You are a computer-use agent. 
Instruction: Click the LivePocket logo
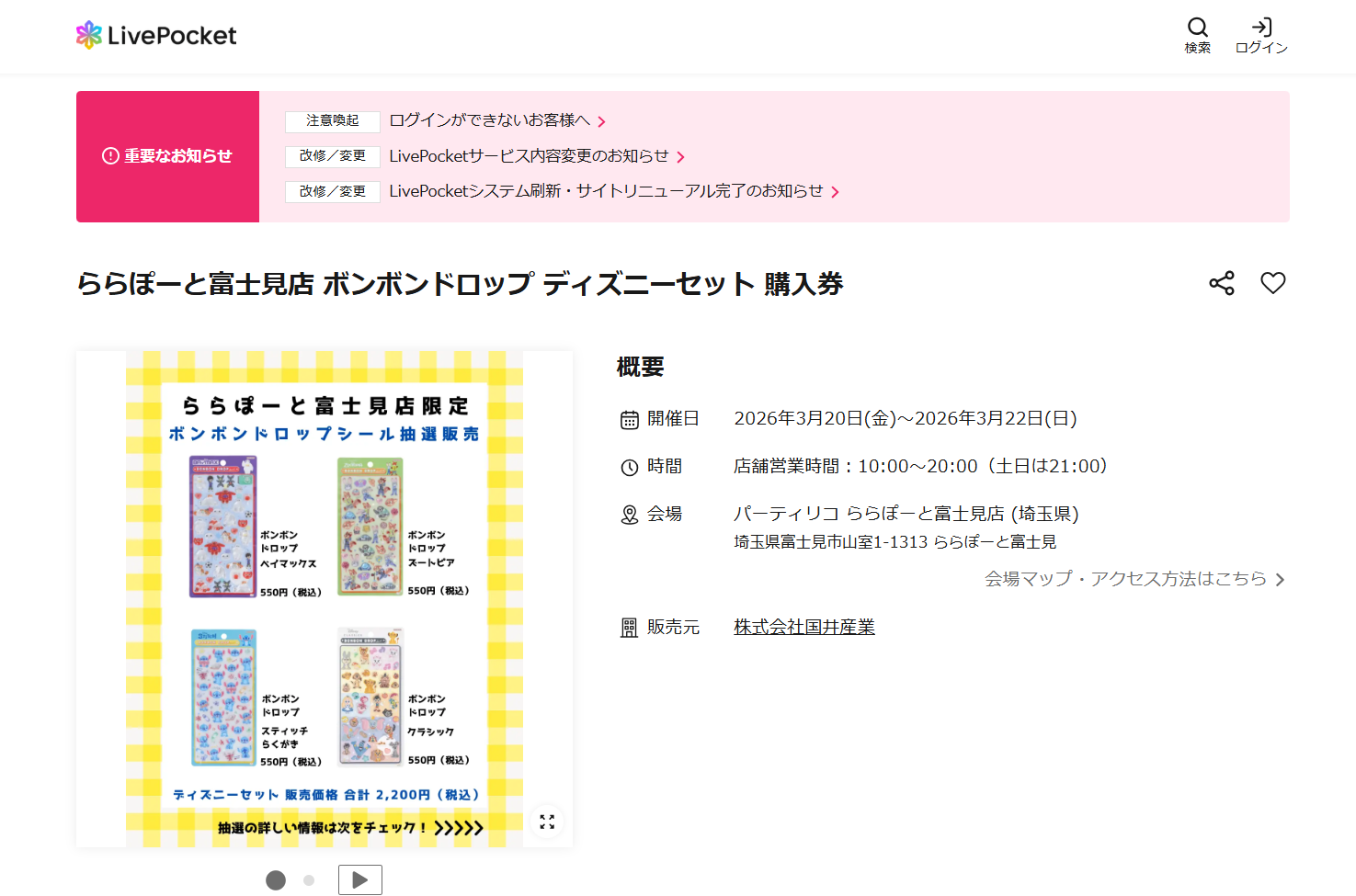tap(154, 35)
